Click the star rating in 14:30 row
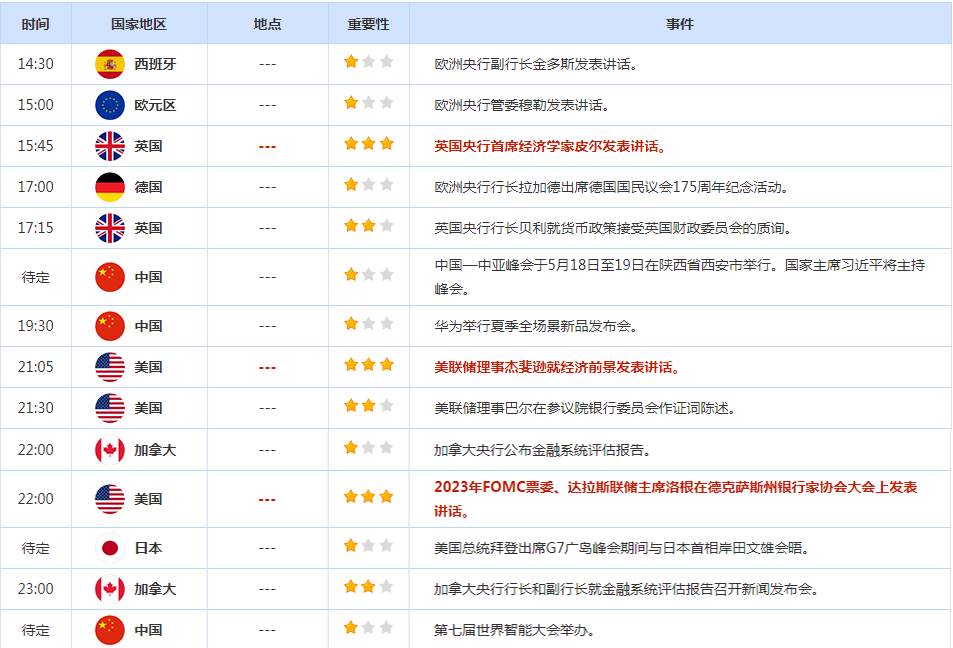953x648 pixels. click(368, 61)
